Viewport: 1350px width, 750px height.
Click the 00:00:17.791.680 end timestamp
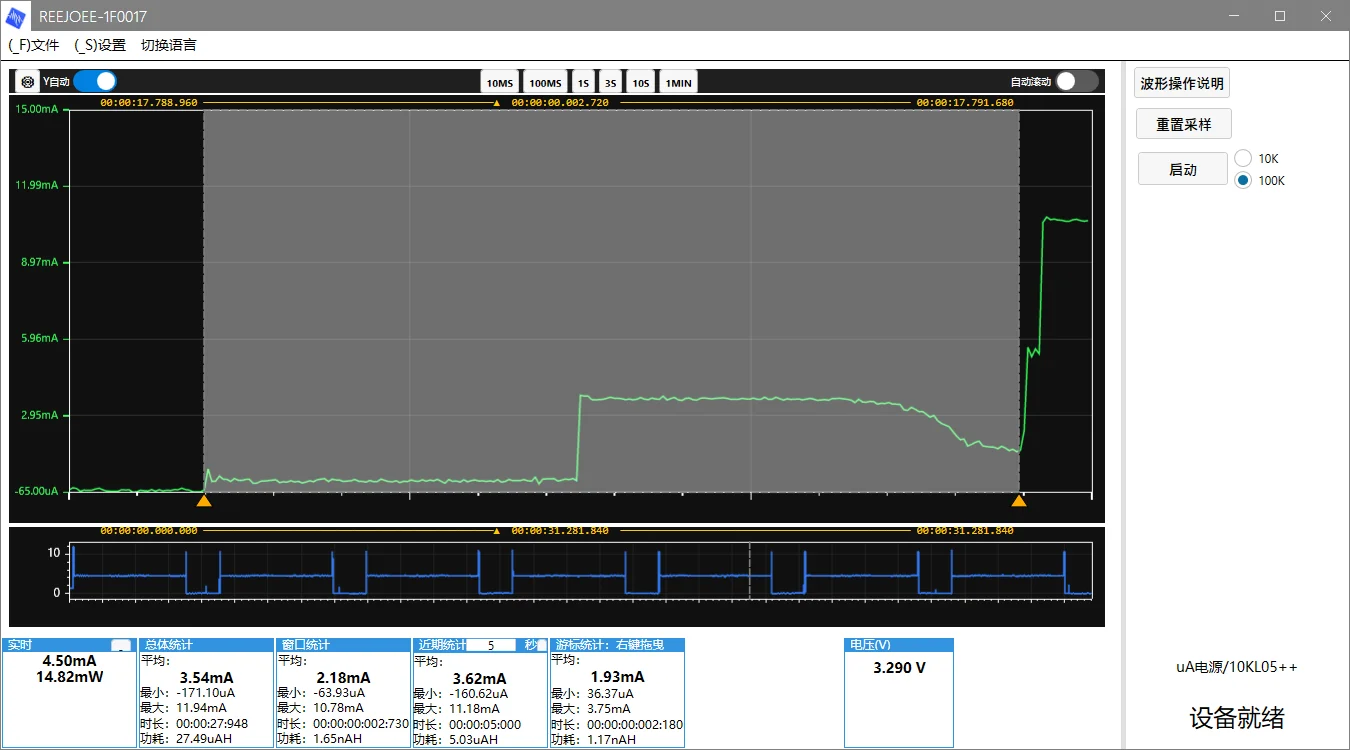point(965,102)
